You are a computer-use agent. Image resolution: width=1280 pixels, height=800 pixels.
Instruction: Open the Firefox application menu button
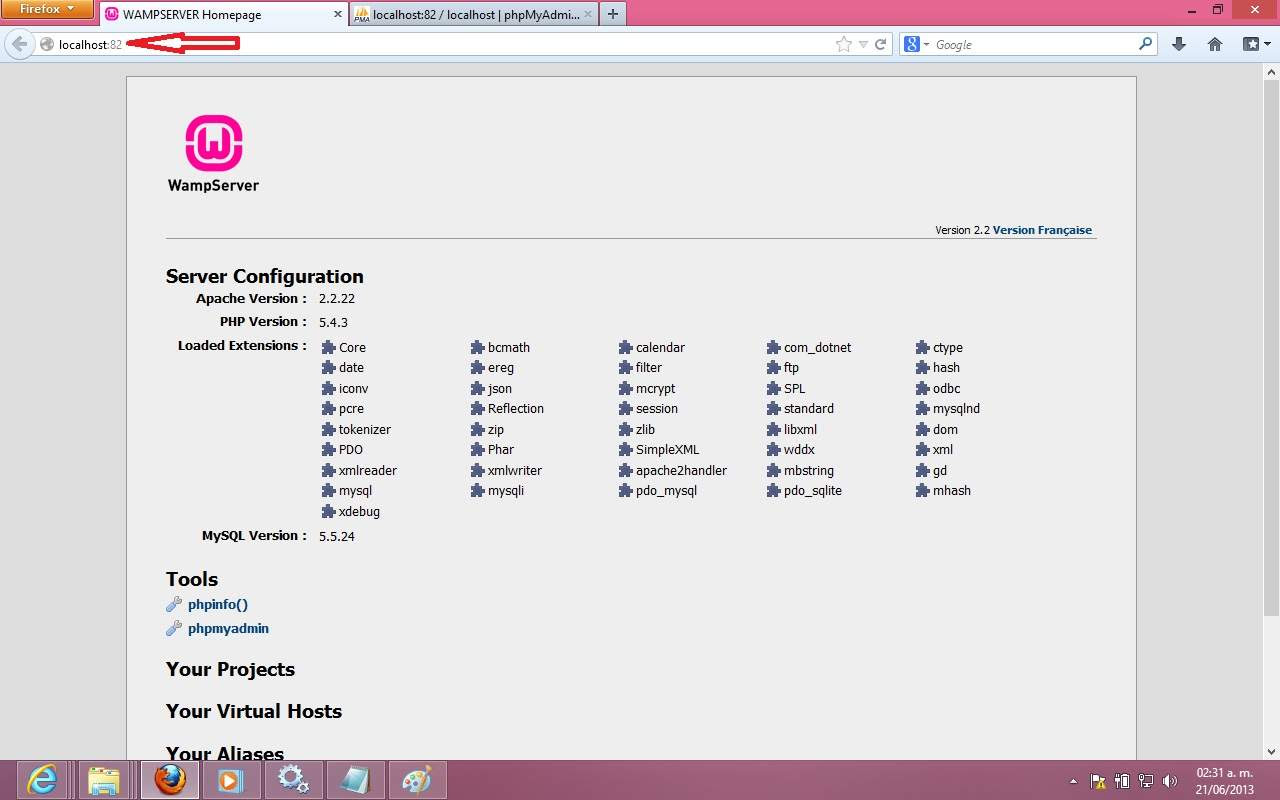tap(45, 9)
